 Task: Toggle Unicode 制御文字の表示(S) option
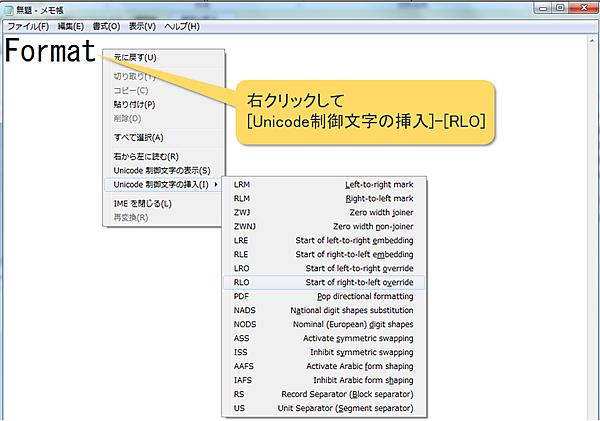pyautogui.click(x=162, y=170)
